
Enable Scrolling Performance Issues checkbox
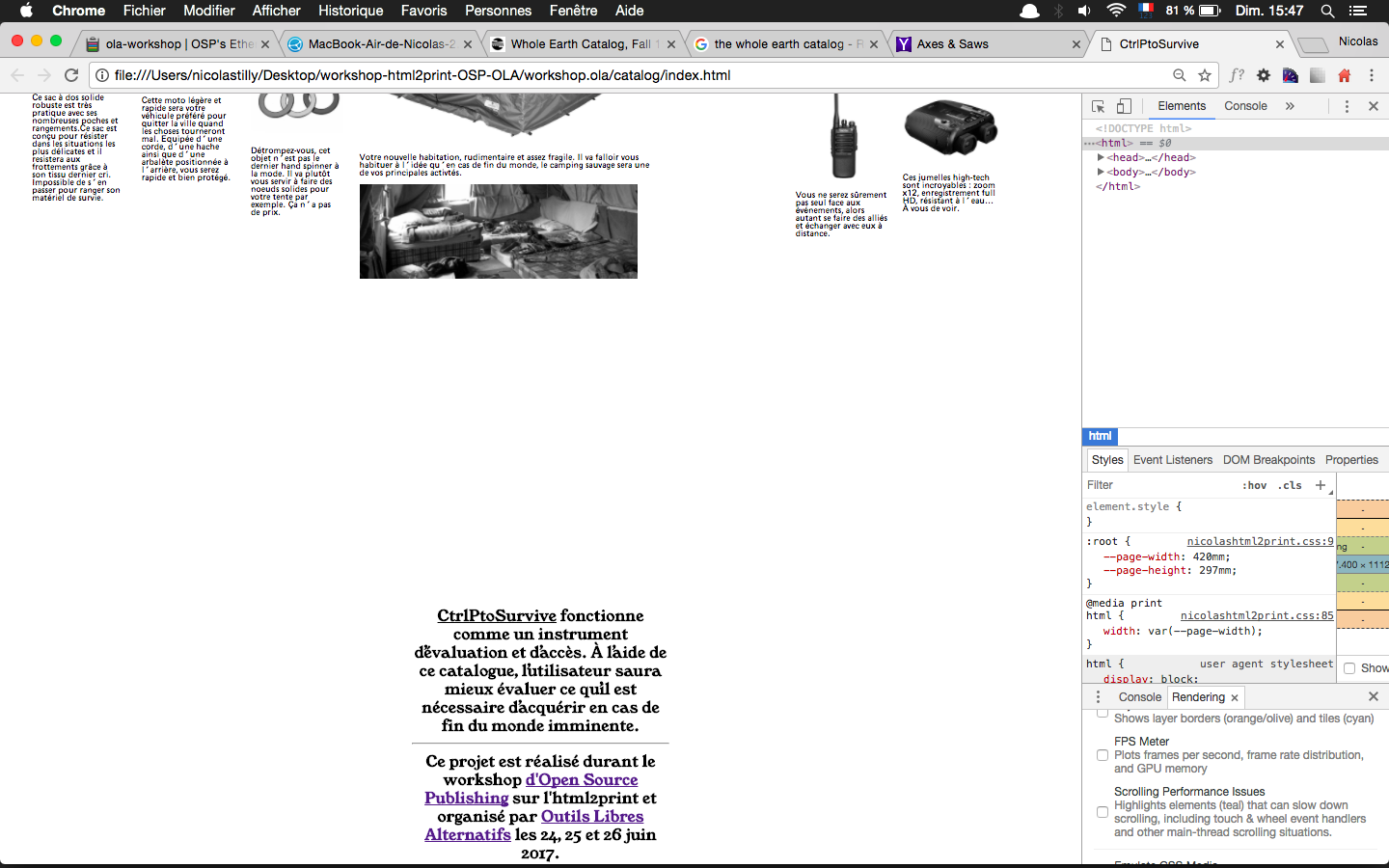(x=1103, y=812)
